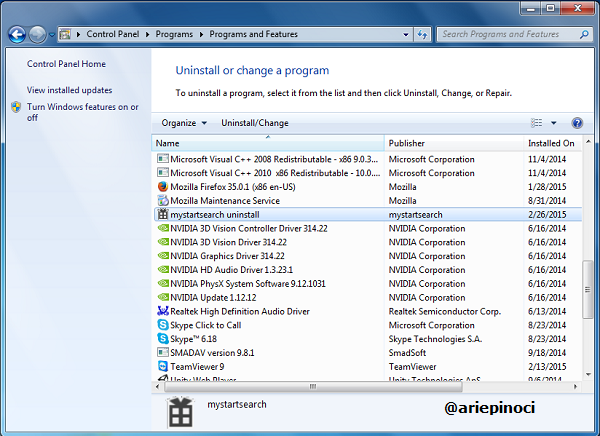Click the Forward navigation arrow button
This screenshot has height=436, width=600.
[37, 35]
